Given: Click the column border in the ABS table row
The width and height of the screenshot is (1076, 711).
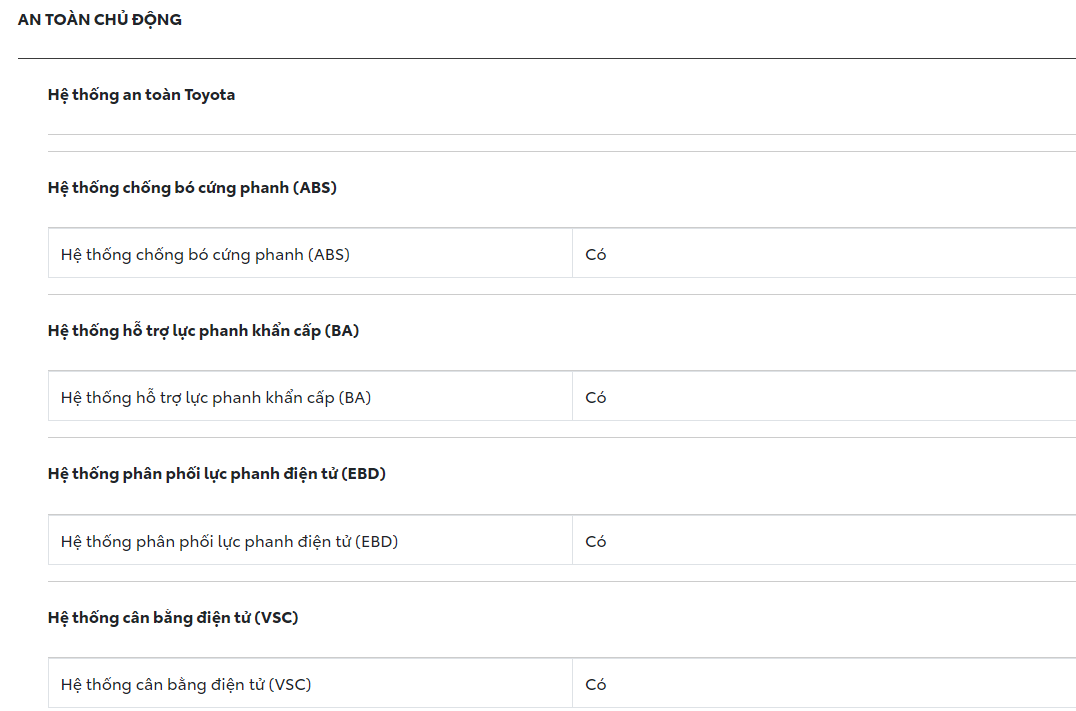Looking at the screenshot, I should click(573, 254).
